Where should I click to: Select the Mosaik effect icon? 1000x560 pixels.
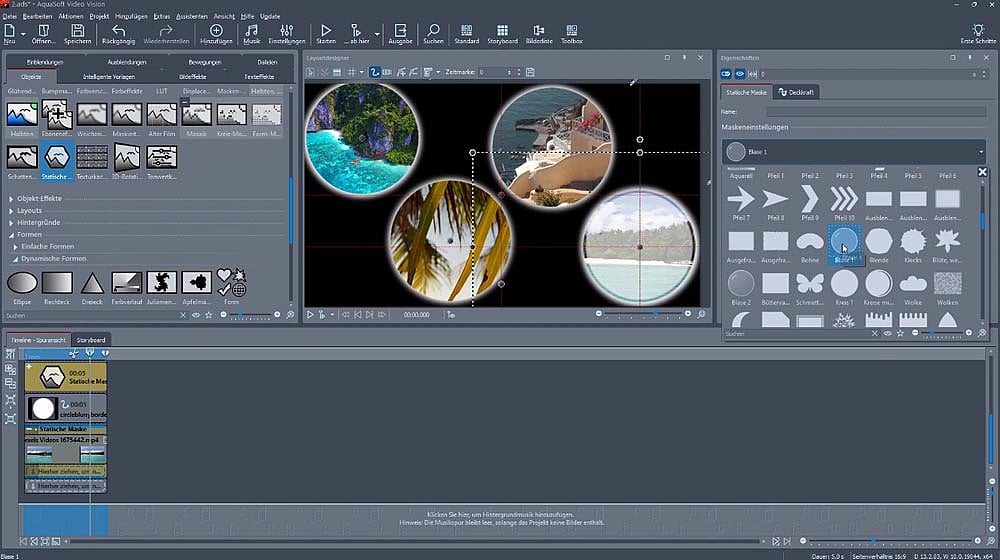196,115
